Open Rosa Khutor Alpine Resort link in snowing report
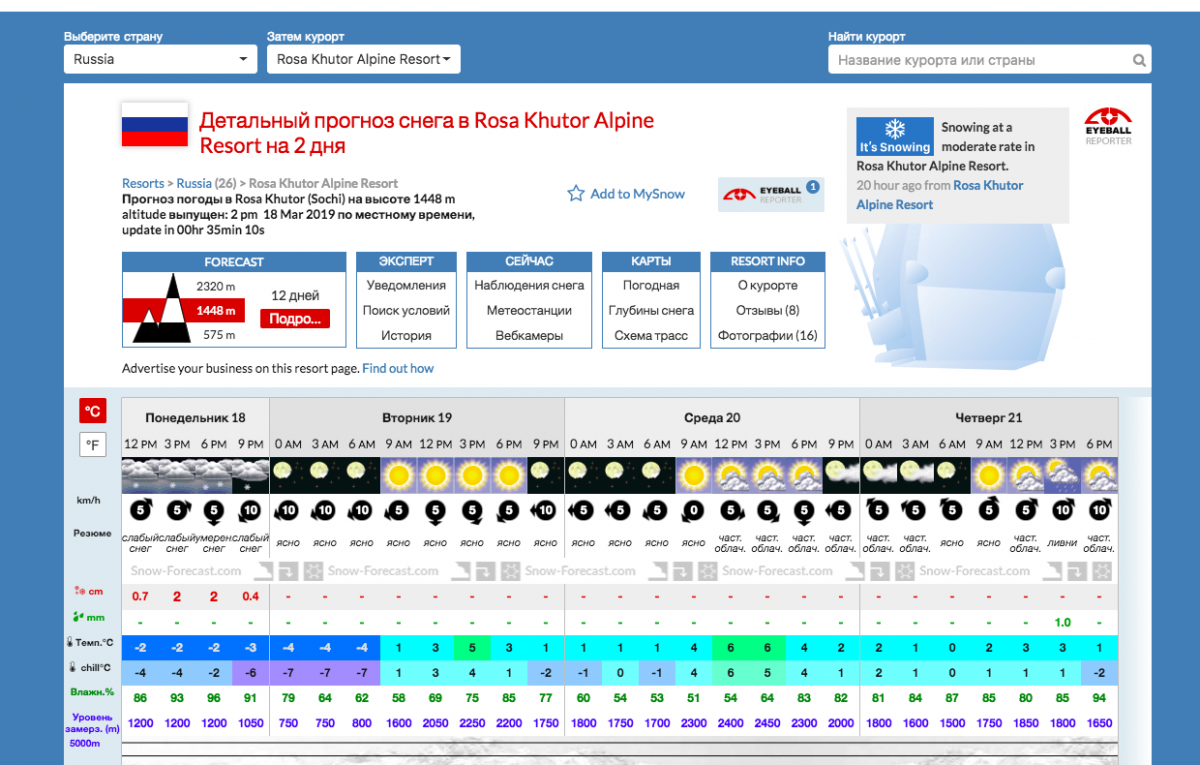The width and height of the screenshot is (1200, 765). pos(940,195)
